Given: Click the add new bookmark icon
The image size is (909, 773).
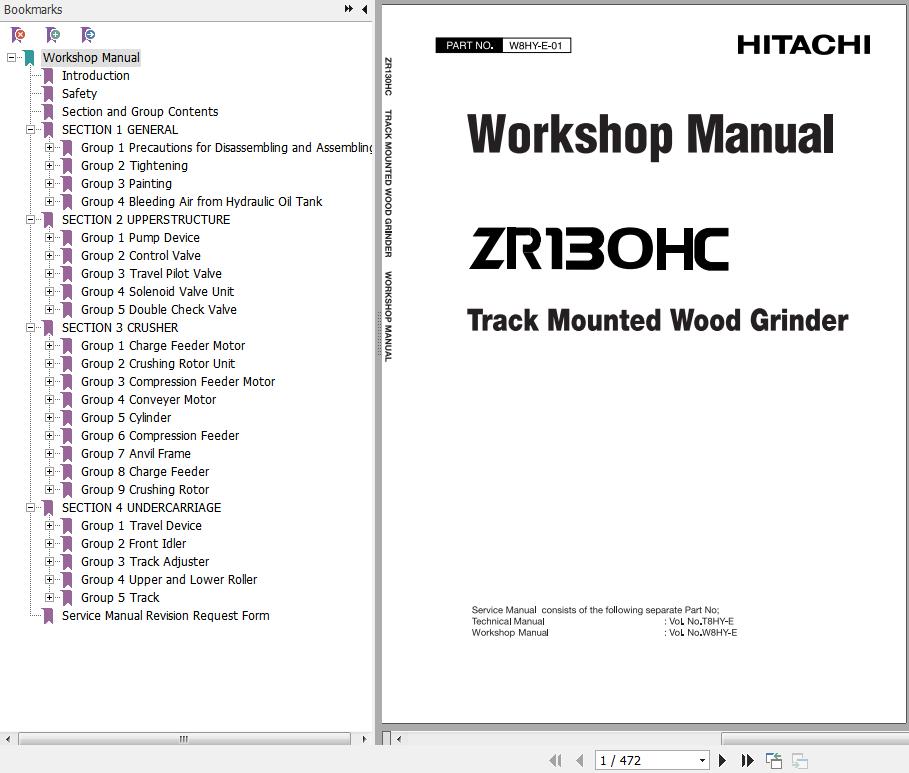Looking at the screenshot, I should pos(53,35).
